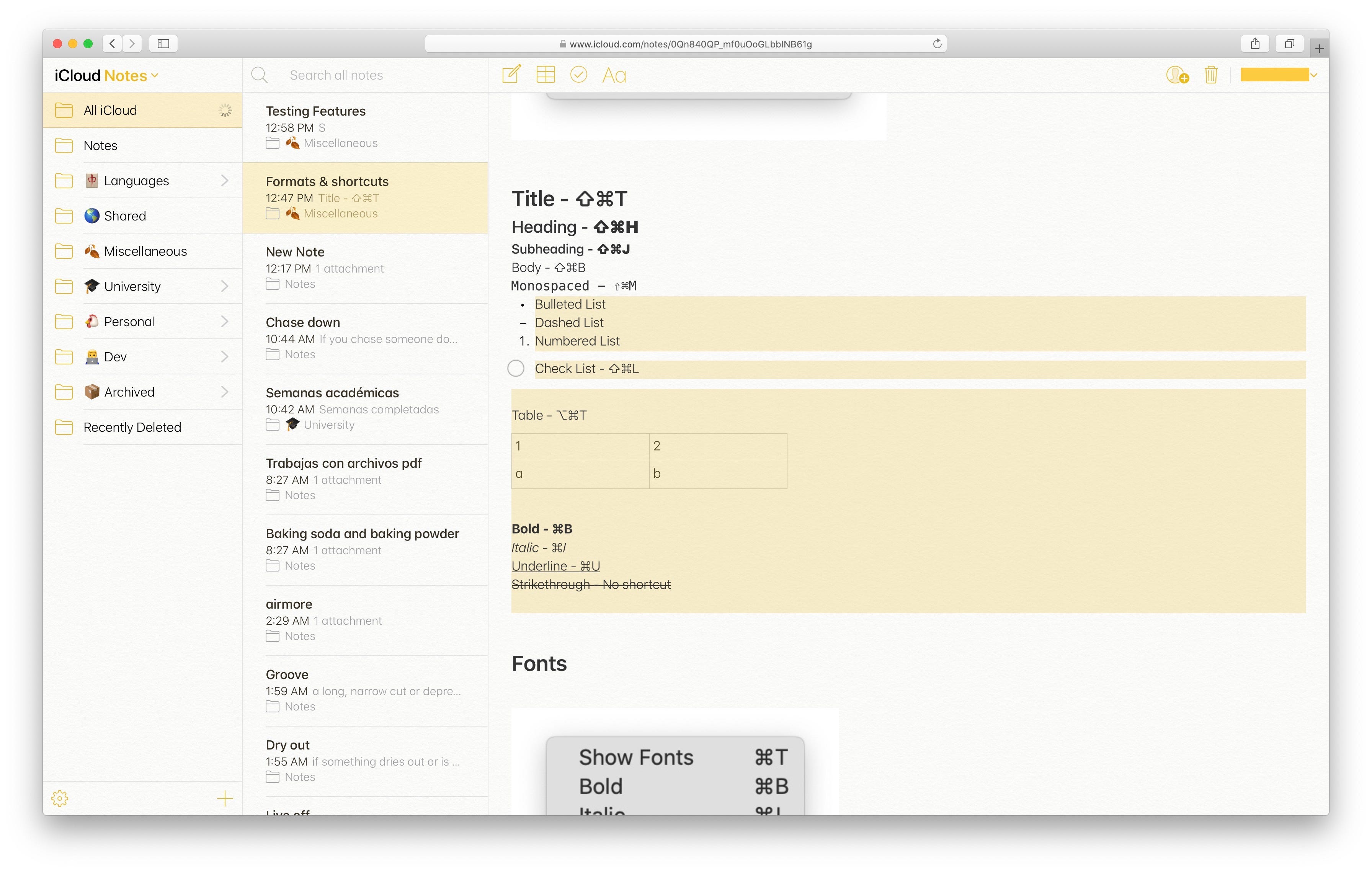Image resolution: width=1372 pixels, height=872 pixels.
Task: Add people to this note
Action: point(1177,75)
